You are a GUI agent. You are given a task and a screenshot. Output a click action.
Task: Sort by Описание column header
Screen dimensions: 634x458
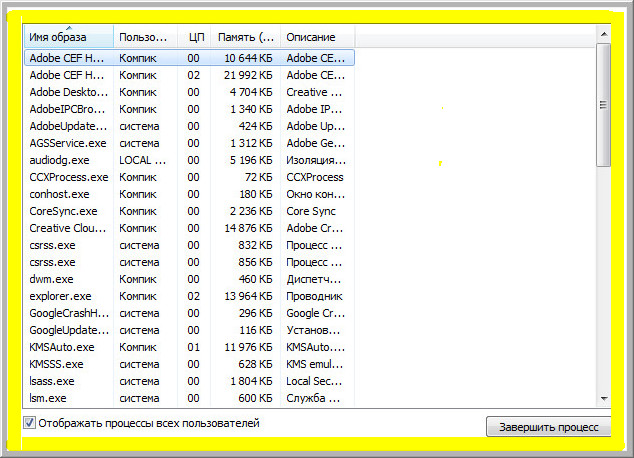317,37
